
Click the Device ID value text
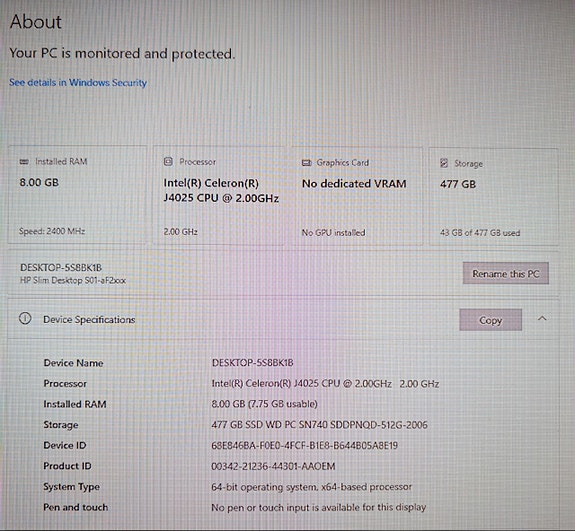(304, 446)
